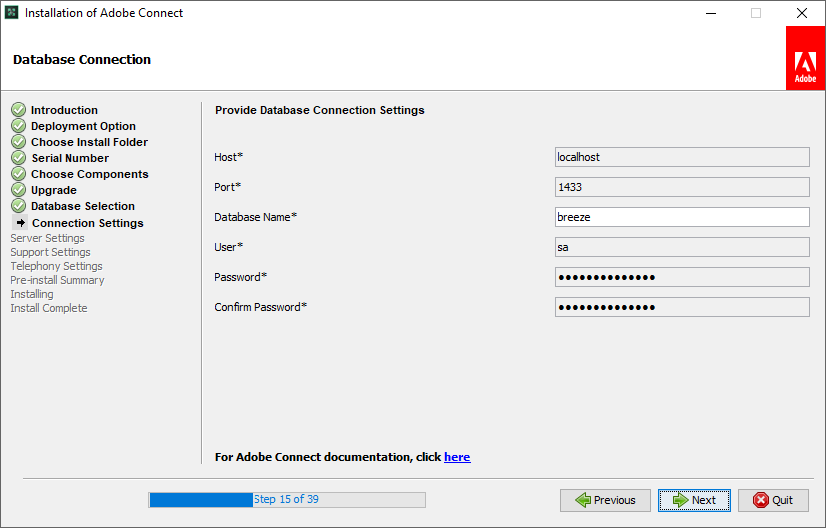This screenshot has height=528, width=826.
Task: Click the Database Name* field label
Action: tap(255, 217)
